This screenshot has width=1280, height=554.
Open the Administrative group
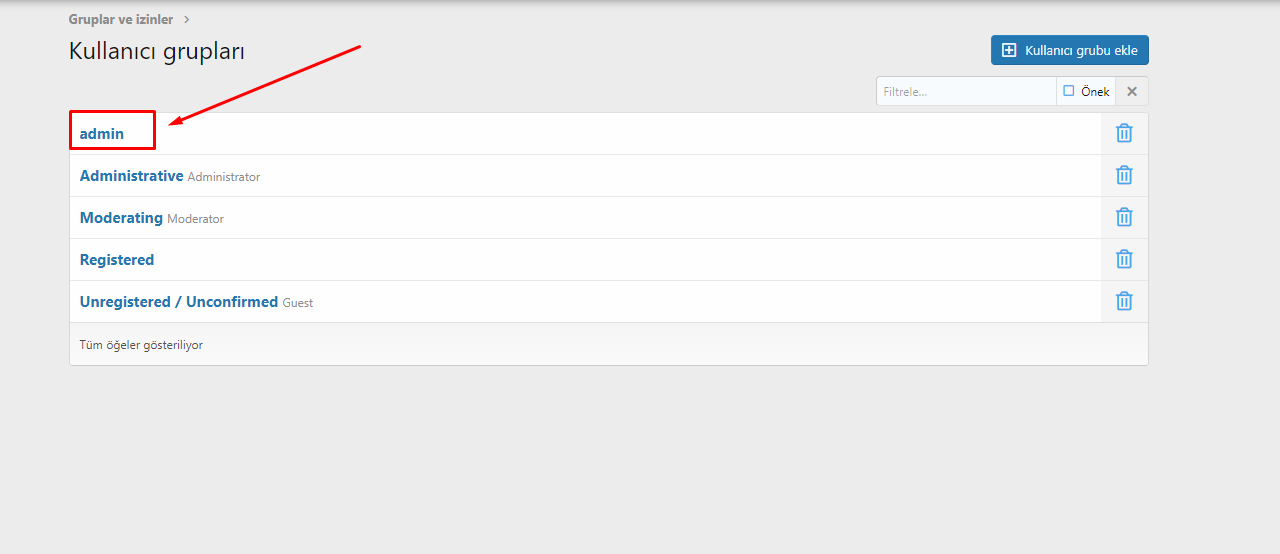132,175
